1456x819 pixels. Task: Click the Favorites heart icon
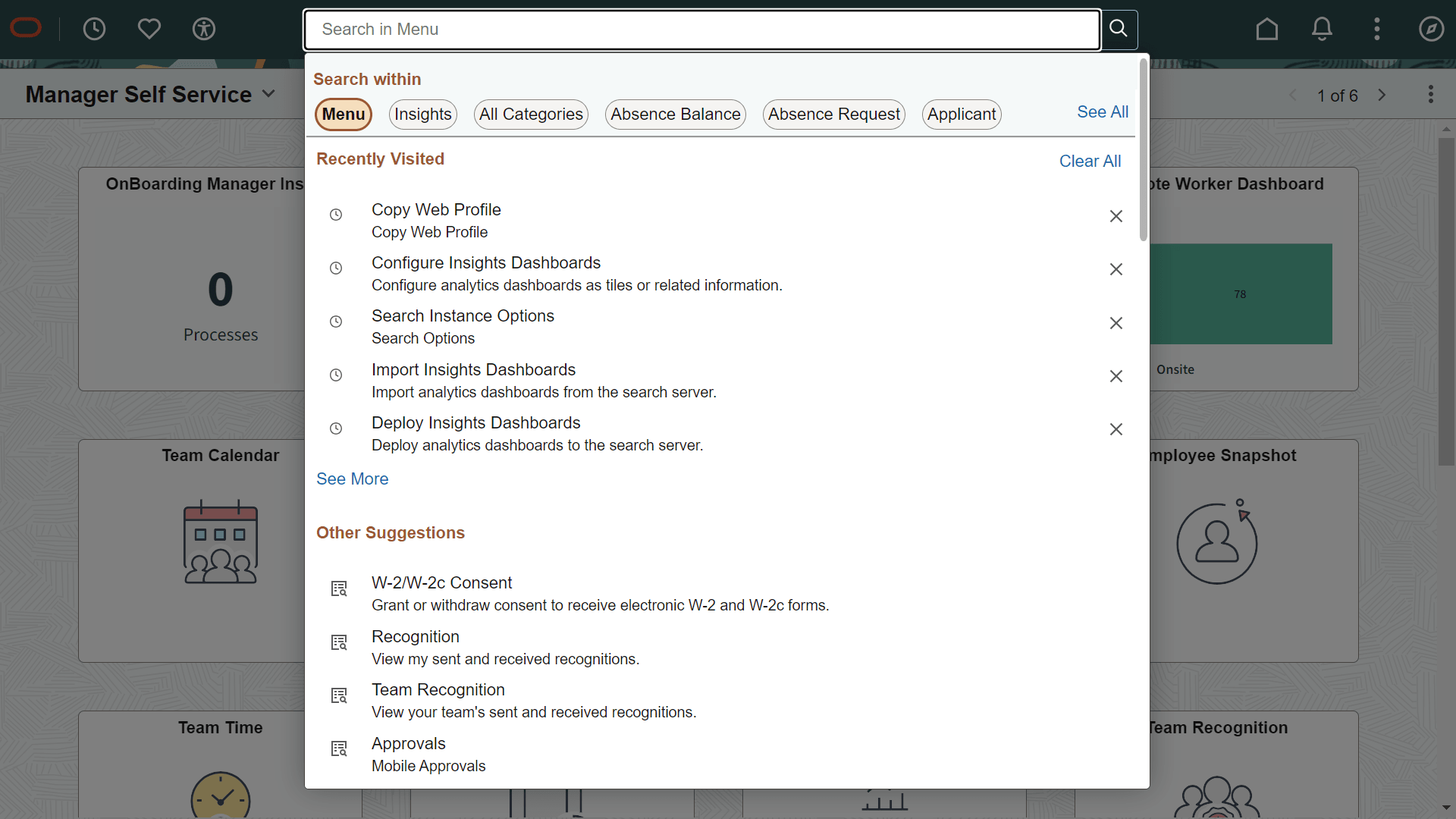[x=149, y=29]
